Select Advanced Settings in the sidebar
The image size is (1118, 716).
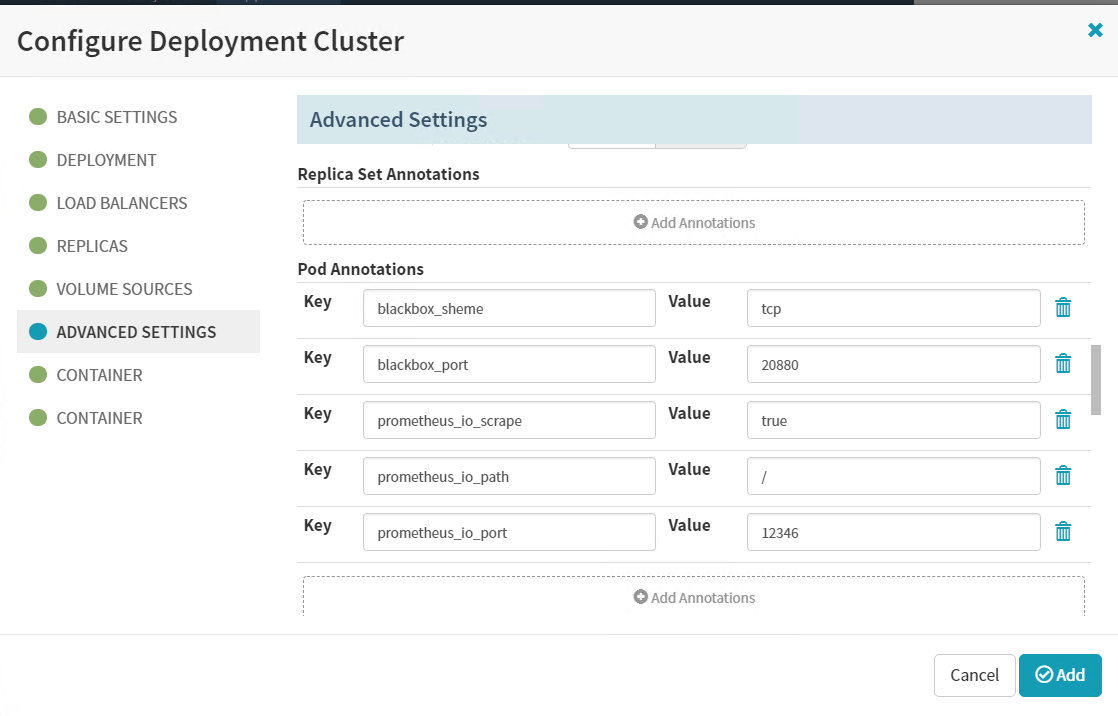pyautogui.click(x=136, y=332)
